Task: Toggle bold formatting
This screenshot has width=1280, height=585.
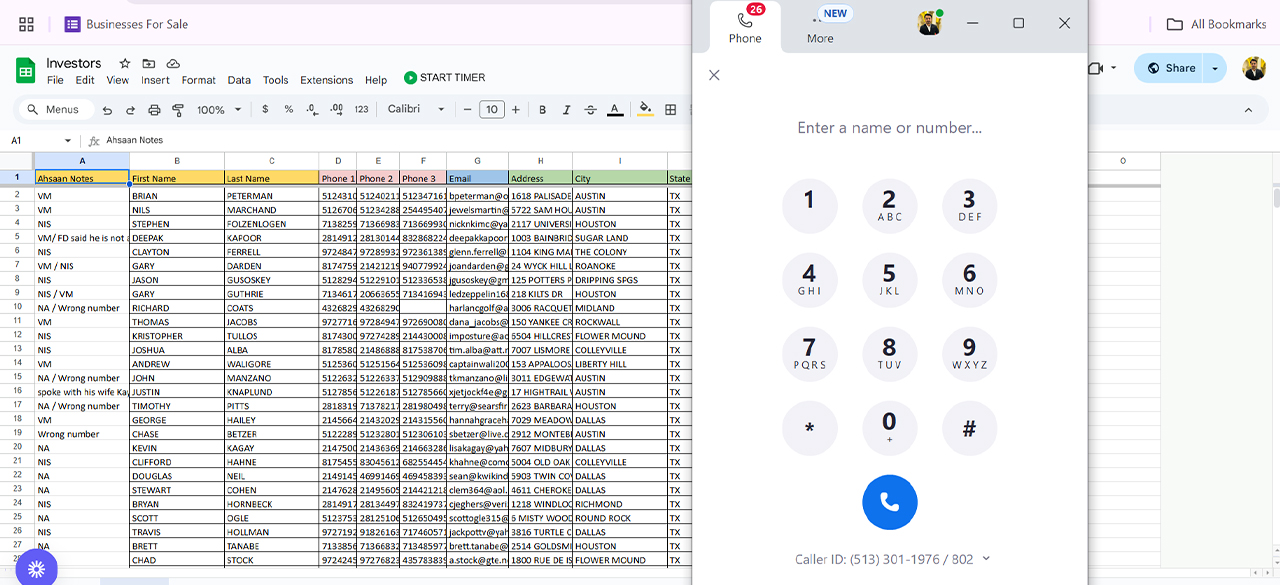Action: [543, 110]
